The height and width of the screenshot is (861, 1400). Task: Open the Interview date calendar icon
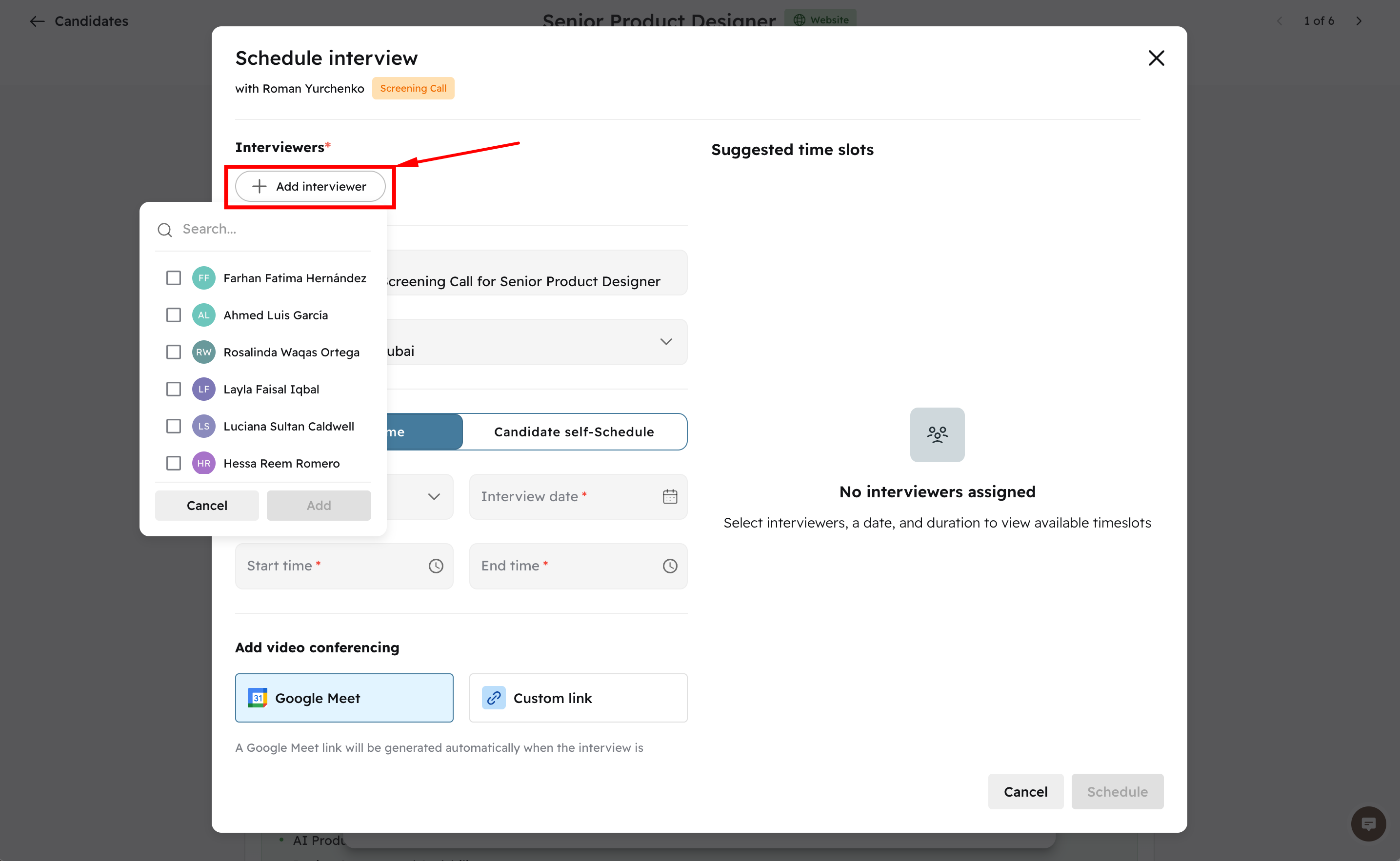click(670, 496)
